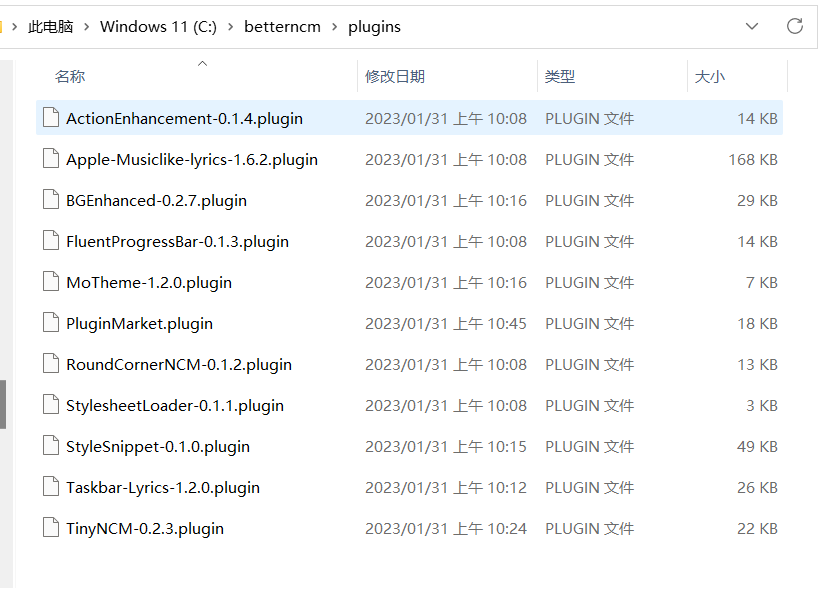Click the file icon of TinyNCM-0.2.3.plugin

click(51, 527)
